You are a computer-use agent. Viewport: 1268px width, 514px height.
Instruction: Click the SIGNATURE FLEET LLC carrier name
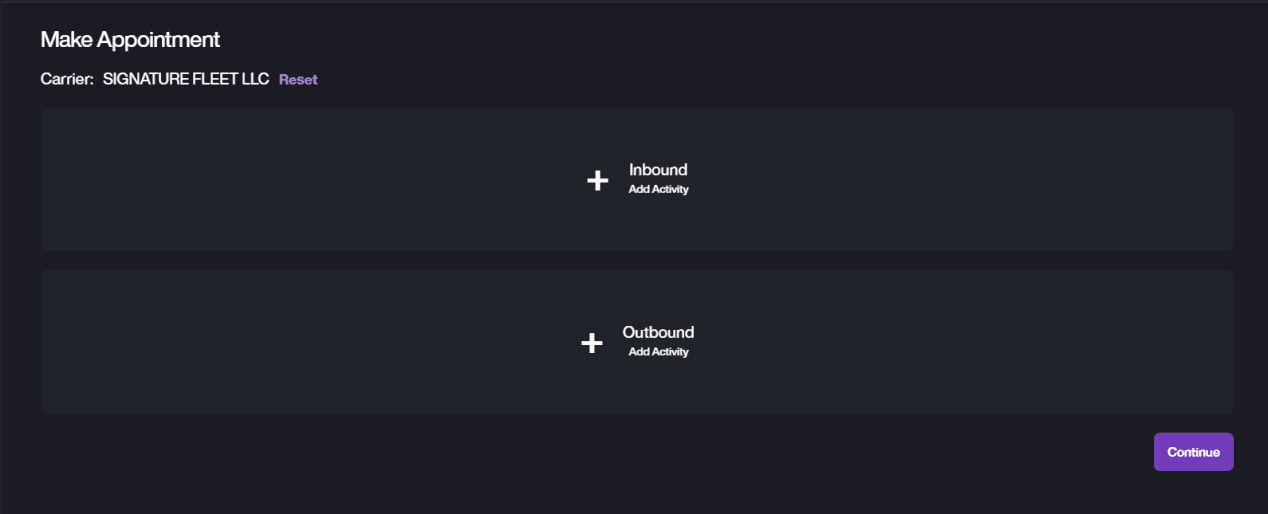click(186, 79)
